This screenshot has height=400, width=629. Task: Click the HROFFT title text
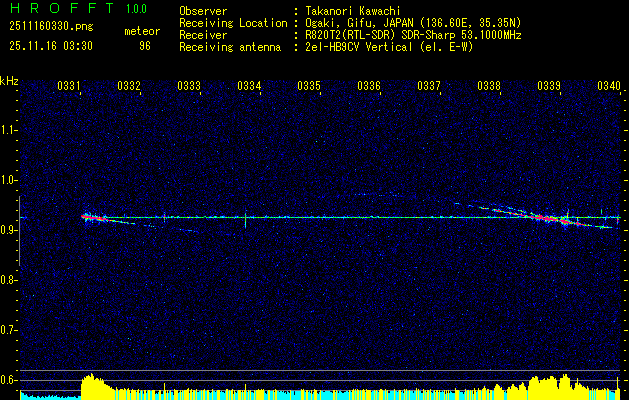point(63,9)
